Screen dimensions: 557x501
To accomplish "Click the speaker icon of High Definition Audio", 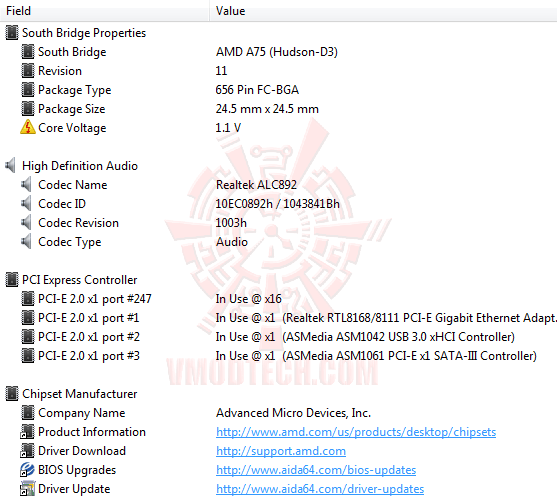I will [11, 166].
